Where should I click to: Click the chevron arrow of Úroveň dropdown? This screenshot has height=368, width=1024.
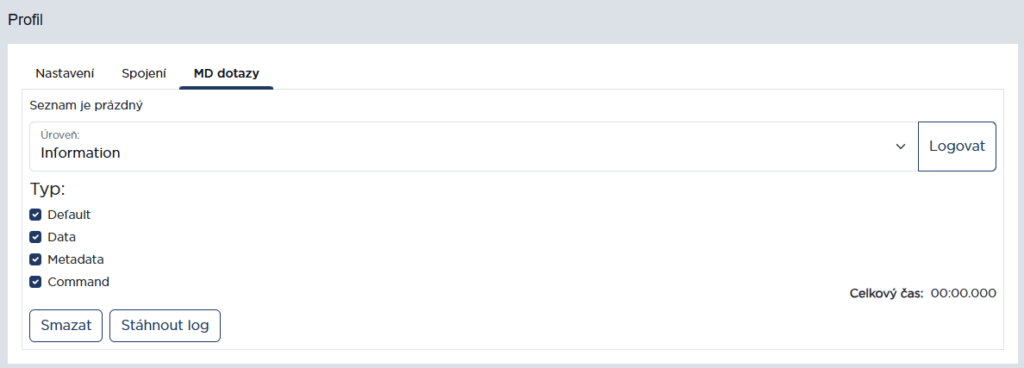click(901, 147)
